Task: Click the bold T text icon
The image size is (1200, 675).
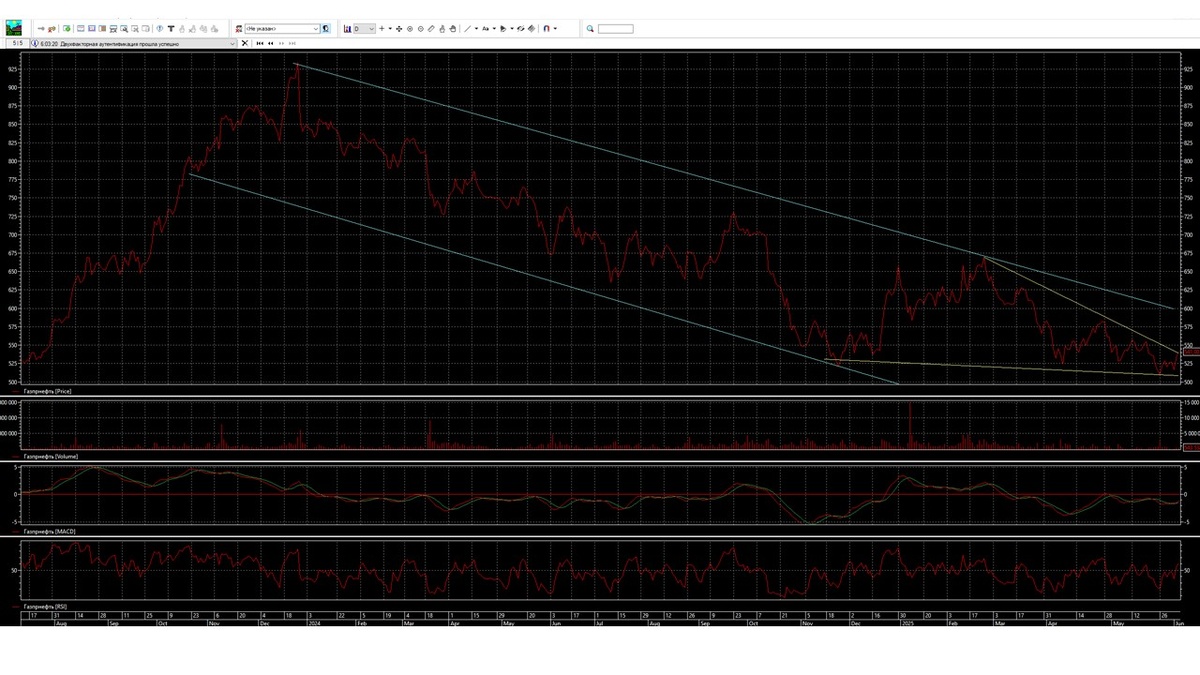Action: (x=171, y=29)
